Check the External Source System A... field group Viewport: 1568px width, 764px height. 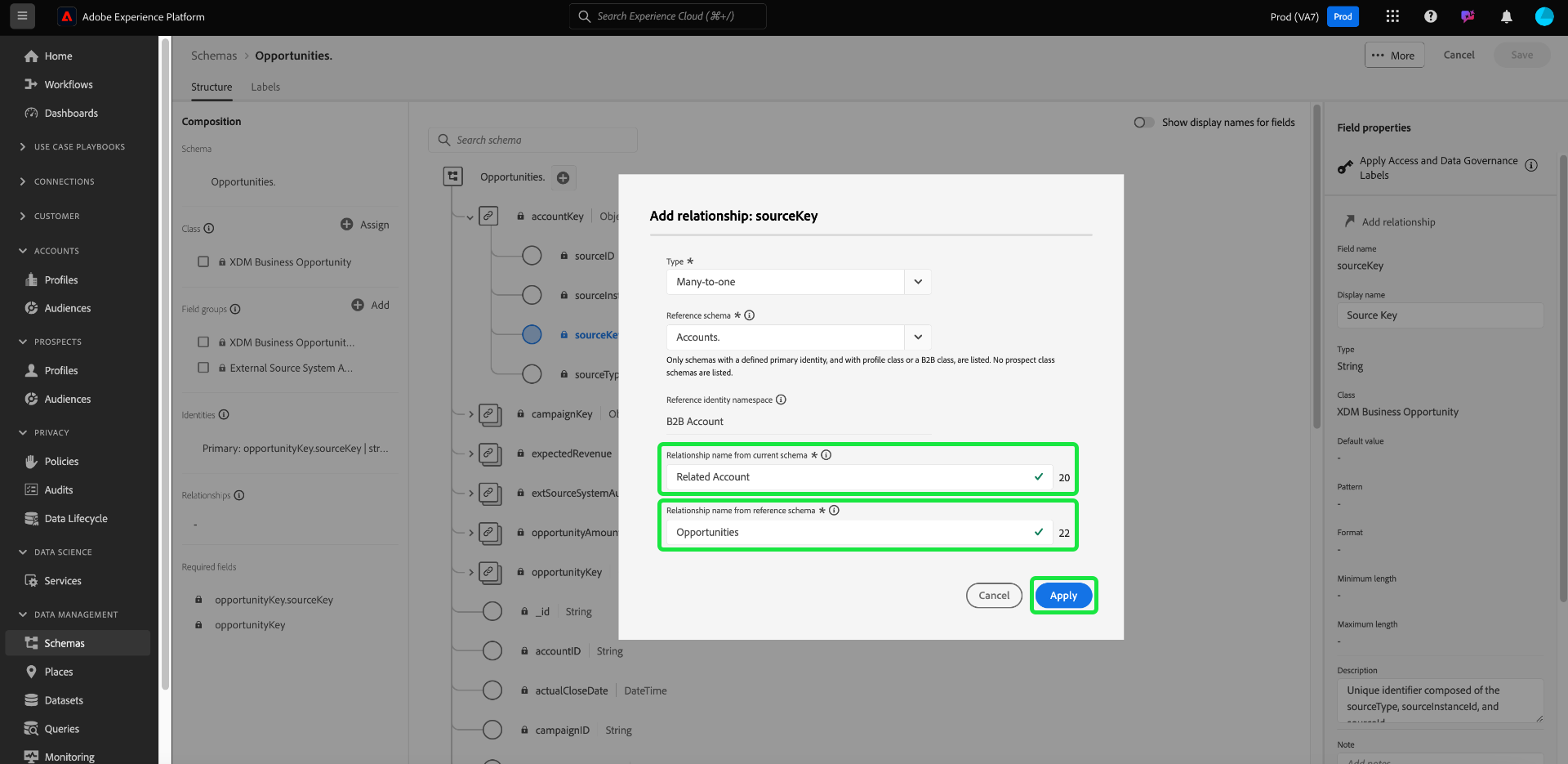(x=203, y=368)
